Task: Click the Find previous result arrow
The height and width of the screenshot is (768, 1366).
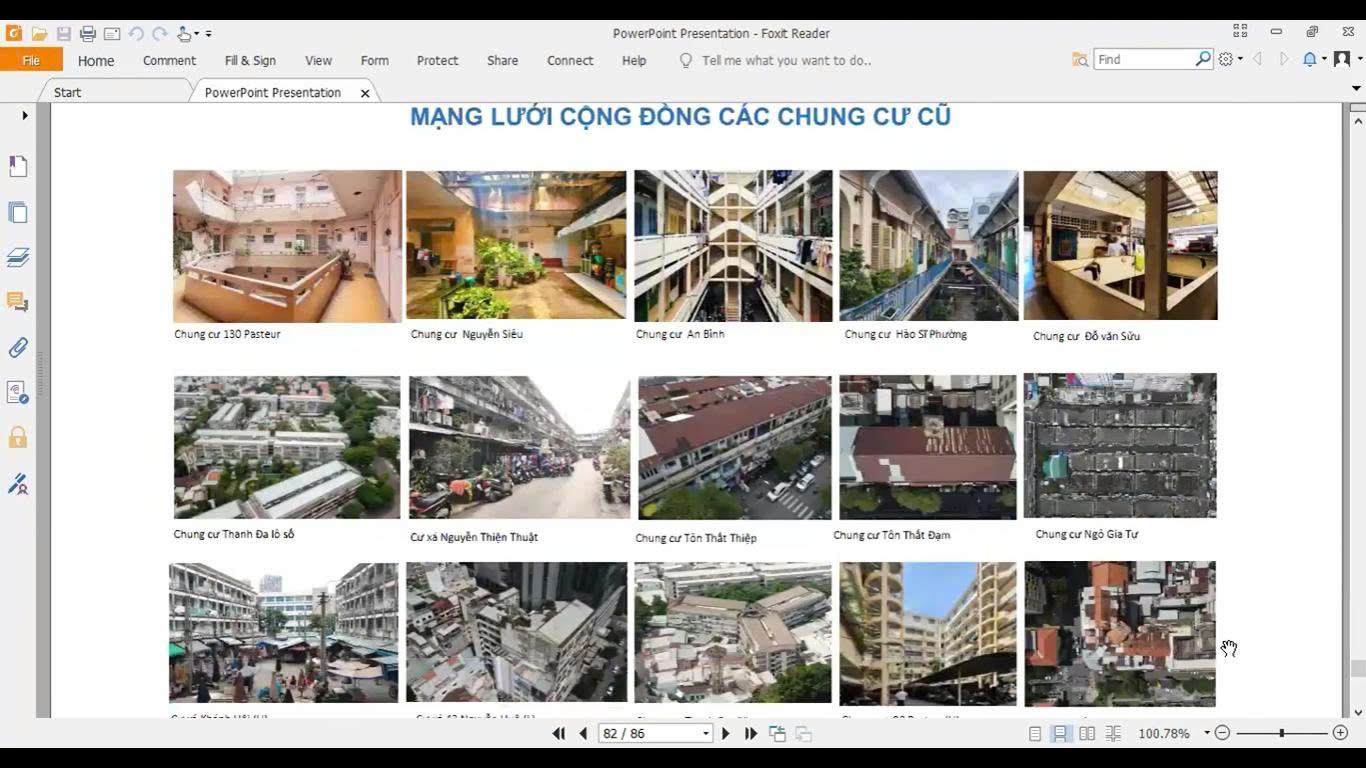Action: point(1257,59)
